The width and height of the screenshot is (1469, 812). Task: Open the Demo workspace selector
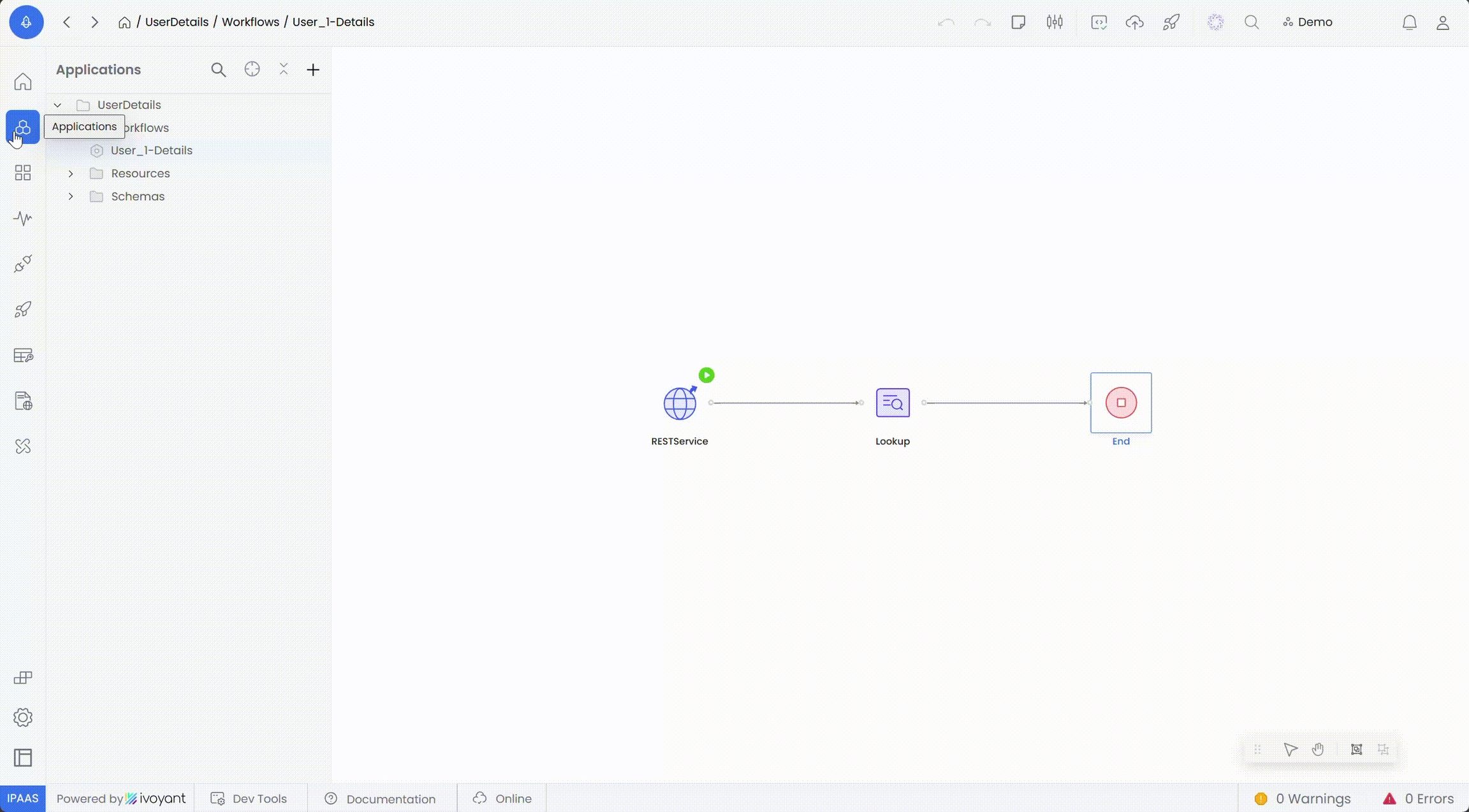(1308, 22)
